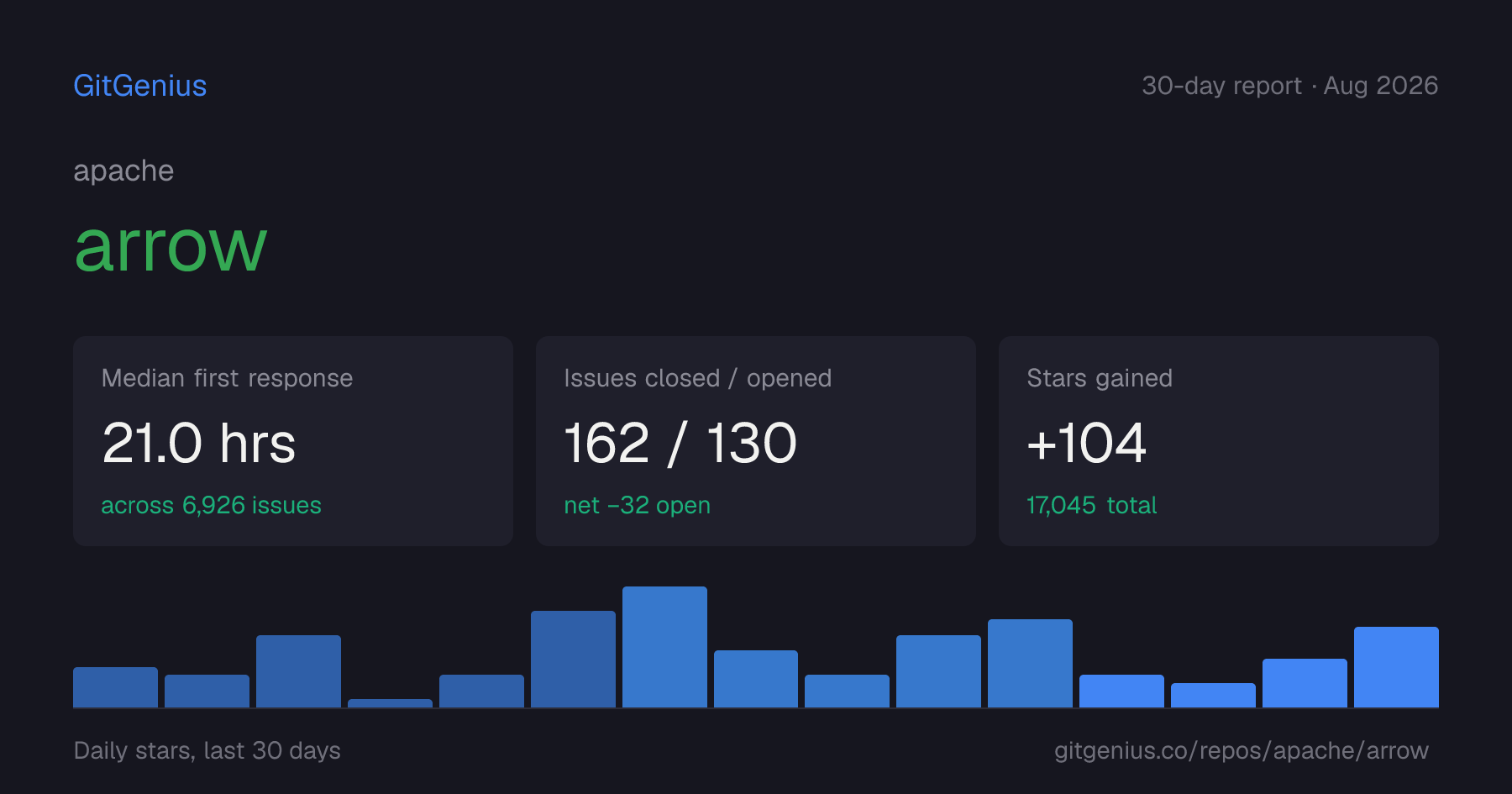This screenshot has height=794, width=1512.
Task: Click the apache owner label above the title
Action: pyautogui.click(x=123, y=171)
